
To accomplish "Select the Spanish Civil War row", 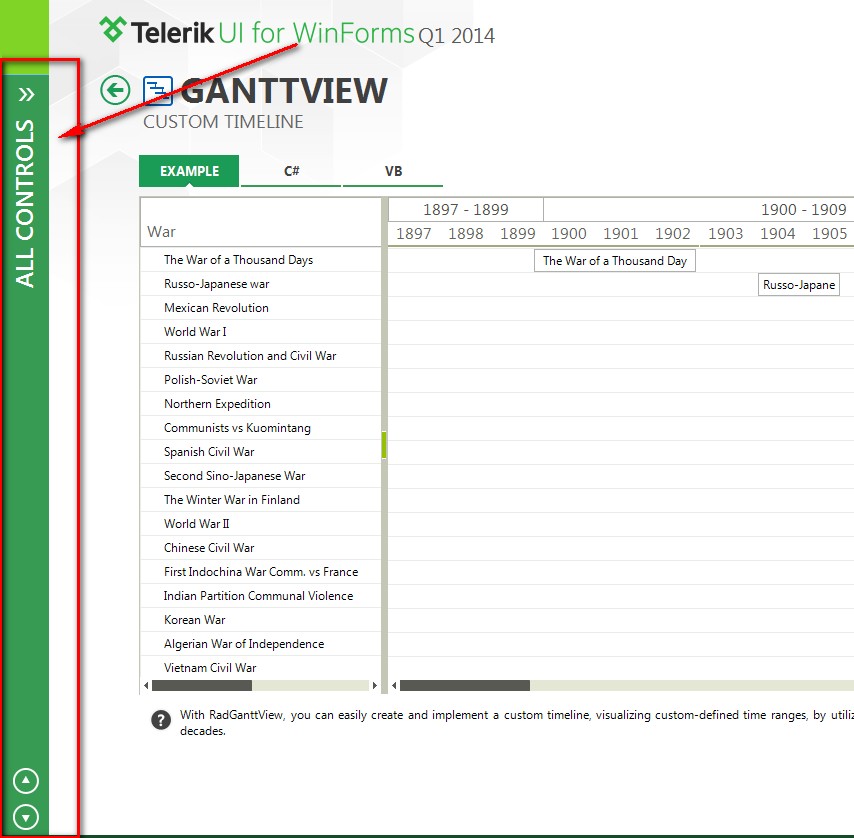I will point(260,451).
